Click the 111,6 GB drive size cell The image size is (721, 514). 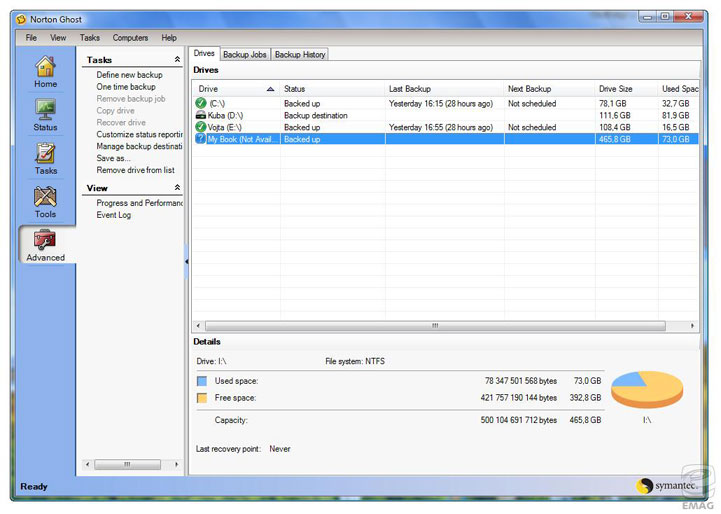point(614,115)
